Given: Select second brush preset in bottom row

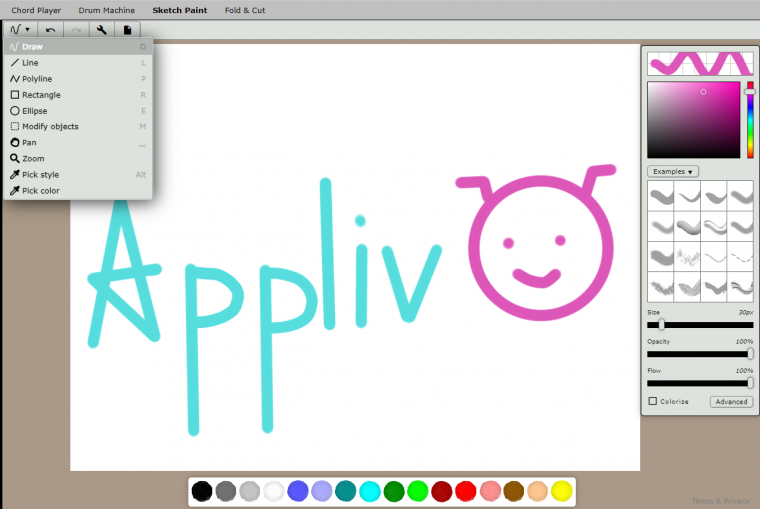Looking at the screenshot, I should point(688,287).
